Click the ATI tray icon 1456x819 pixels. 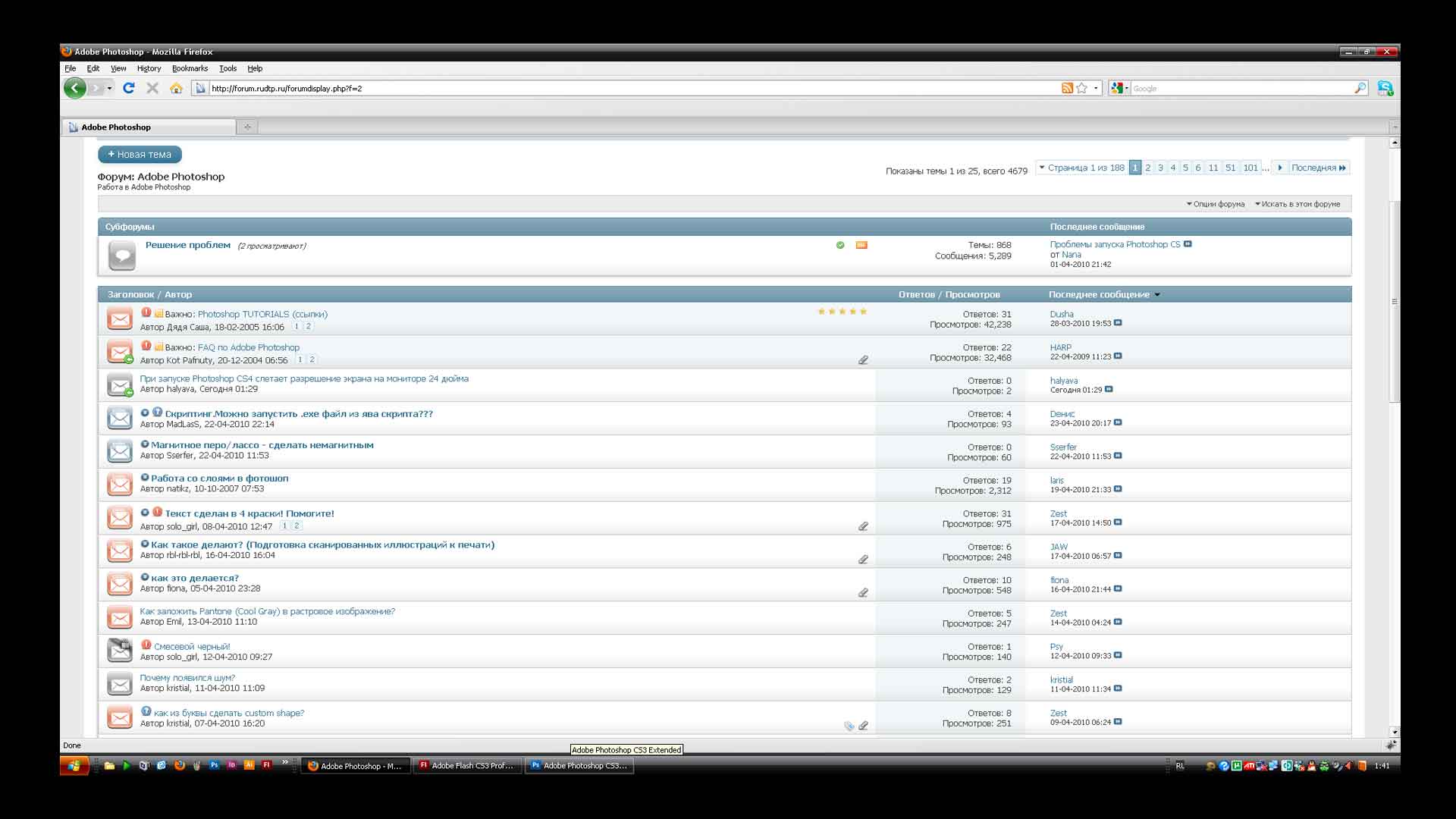point(1248,766)
